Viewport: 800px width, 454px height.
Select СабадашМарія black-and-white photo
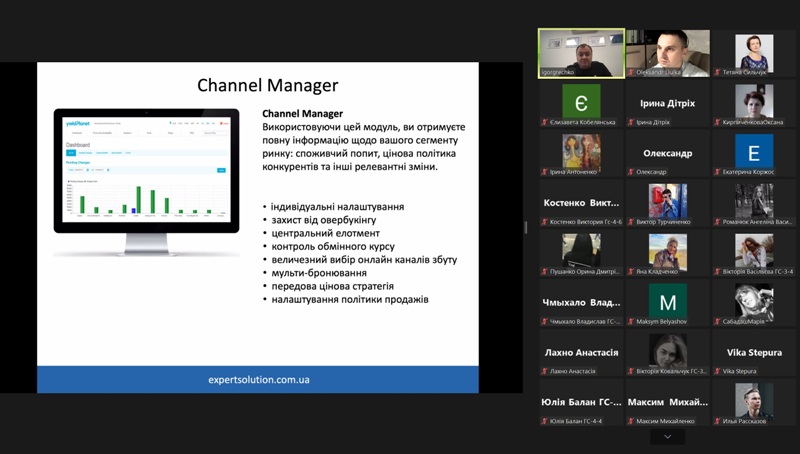click(x=754, y=302)
